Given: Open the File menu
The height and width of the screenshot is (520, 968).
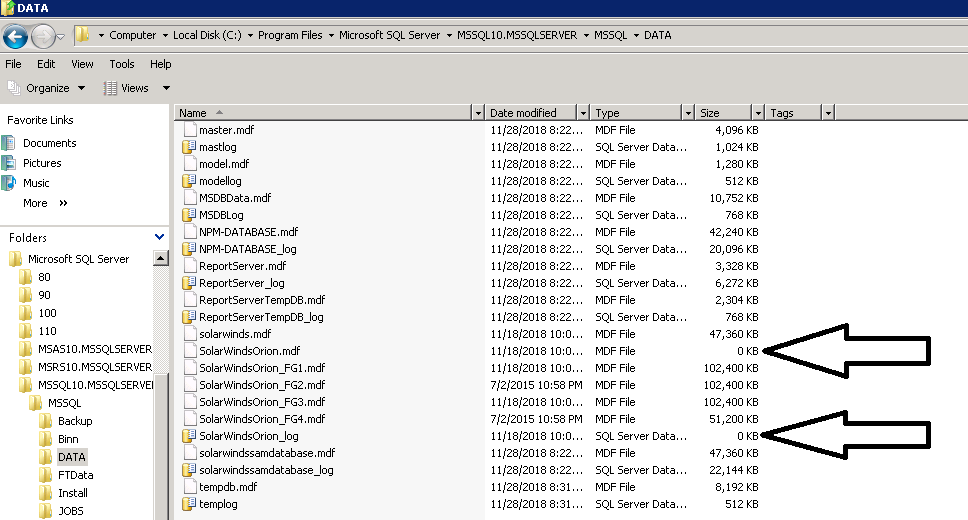Looking at the screenshot, I should [x=13, y=64].
